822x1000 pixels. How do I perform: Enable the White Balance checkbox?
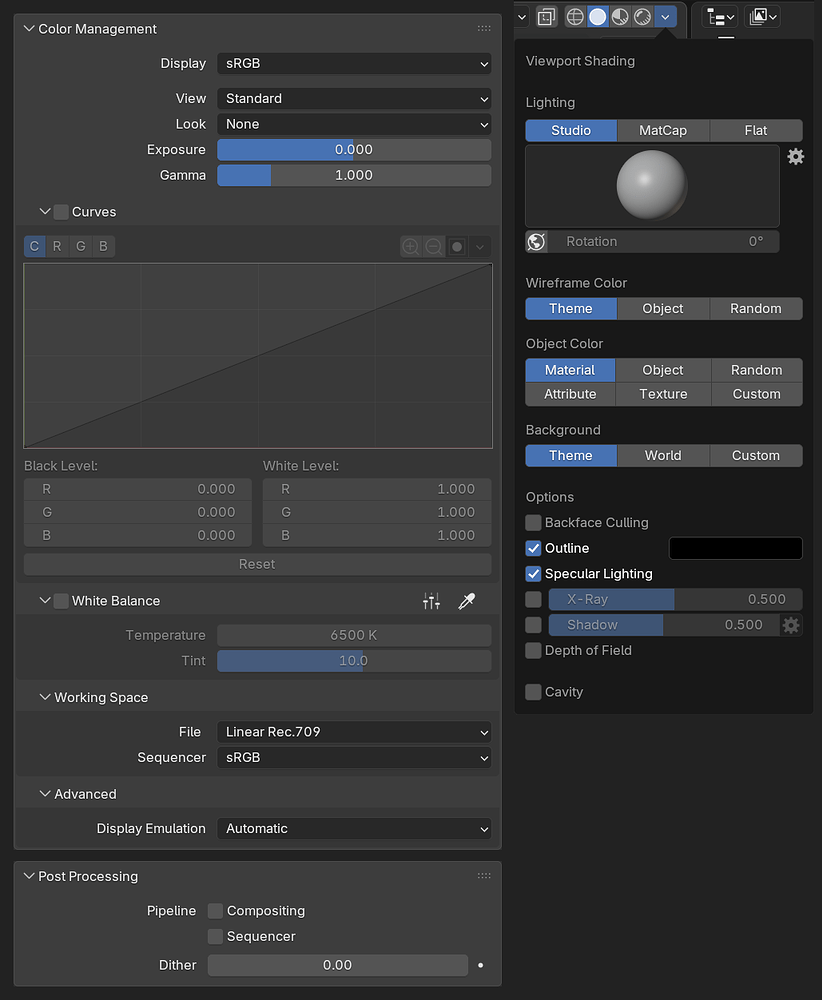tap(61, 601)
